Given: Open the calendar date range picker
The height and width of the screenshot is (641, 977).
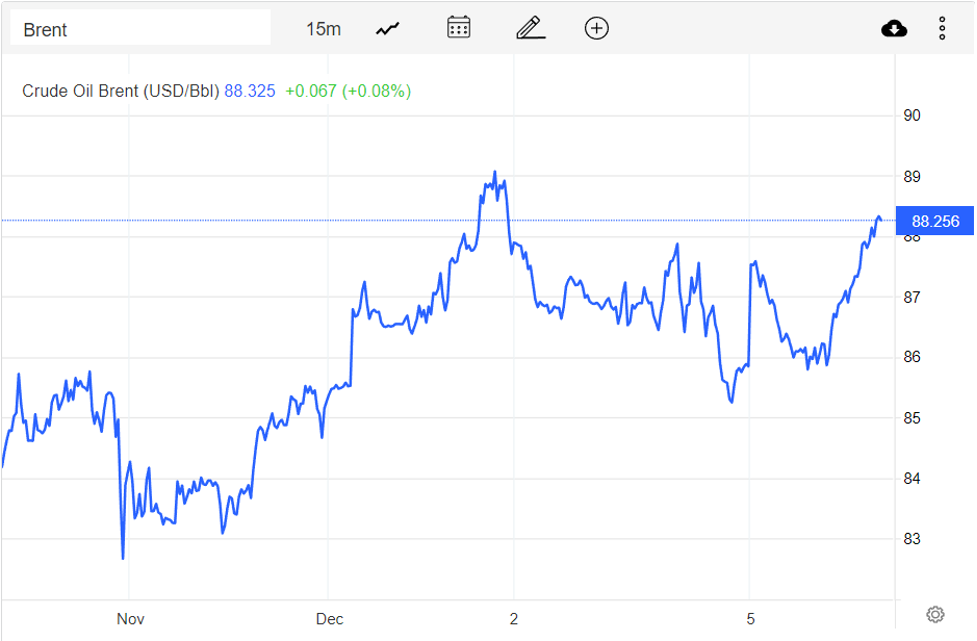Looking at the screenshot, I should (x=459, y=28).
